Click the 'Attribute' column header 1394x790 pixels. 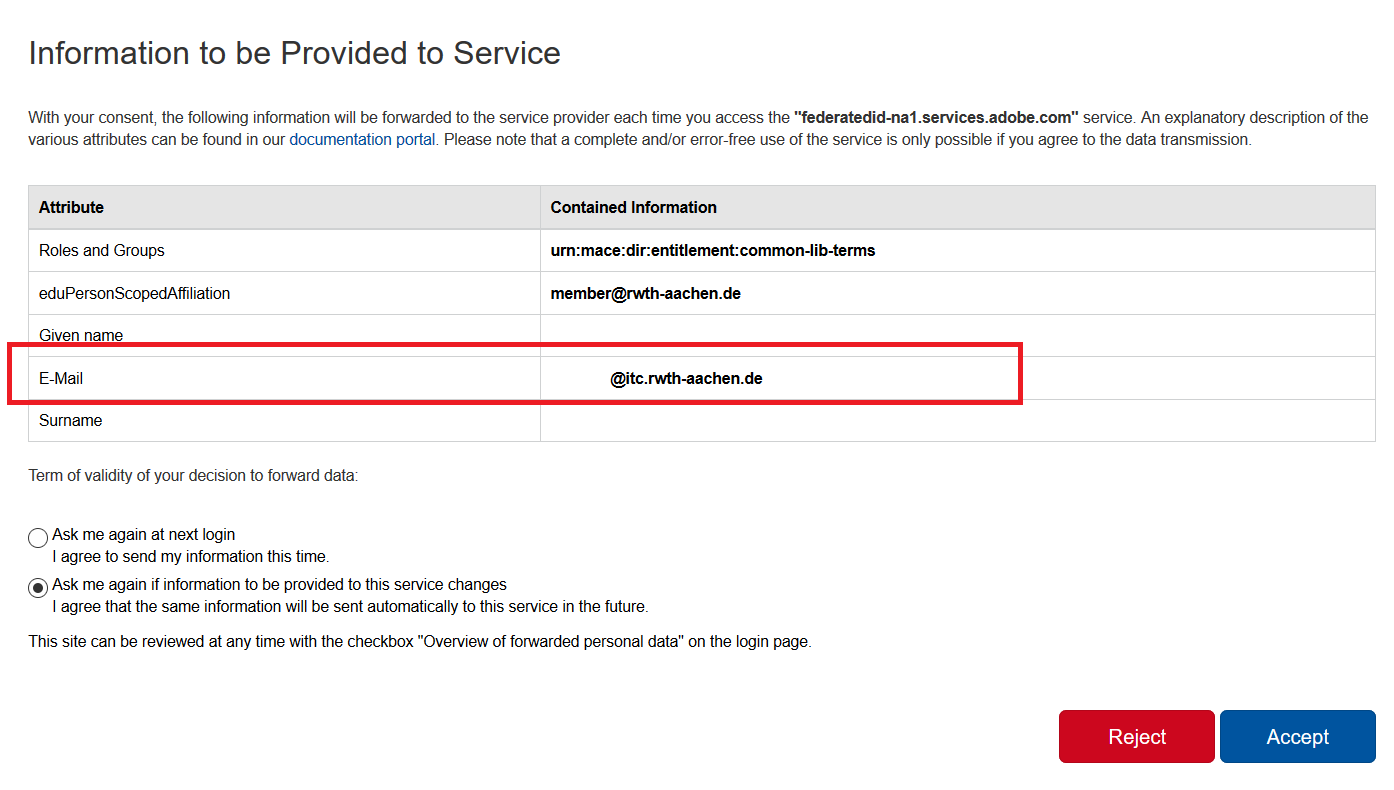[71, 207]
